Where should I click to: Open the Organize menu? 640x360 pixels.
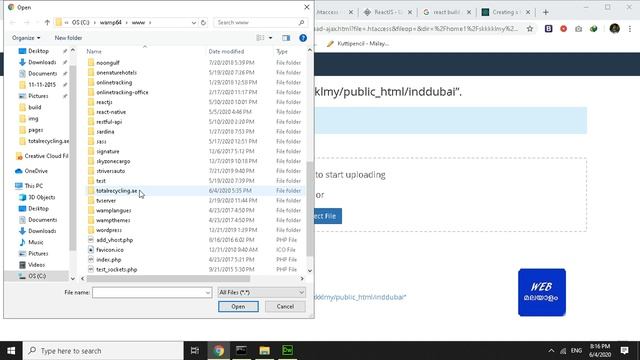pyautogui.click(x=26, y=38)
